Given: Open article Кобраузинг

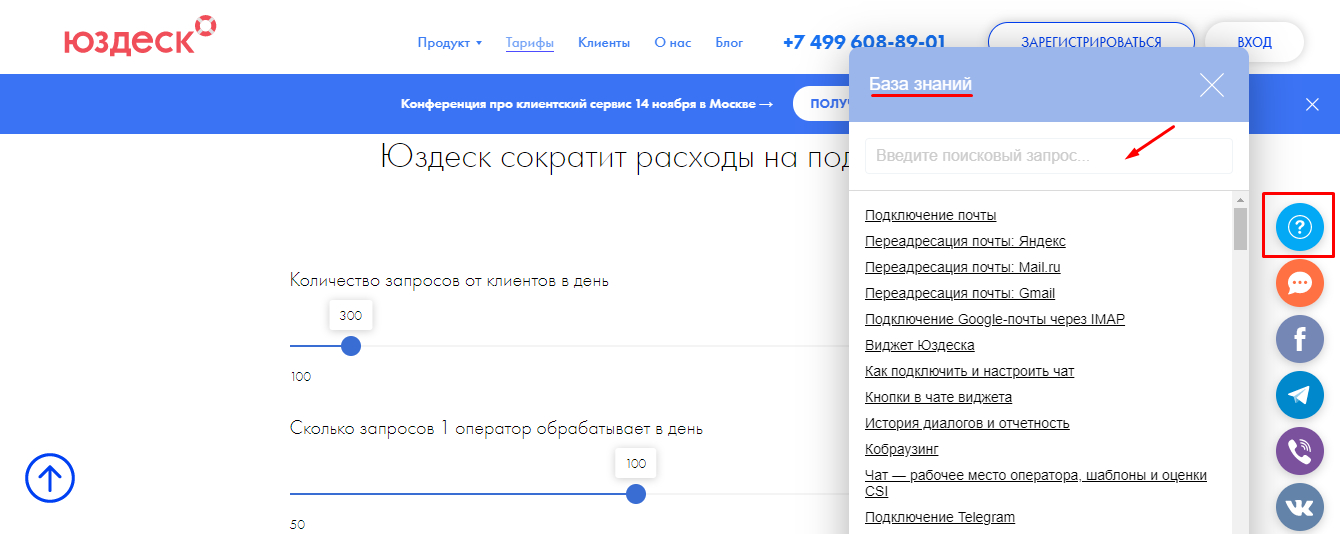Looking at the screenshot, I should click(901, 449).
